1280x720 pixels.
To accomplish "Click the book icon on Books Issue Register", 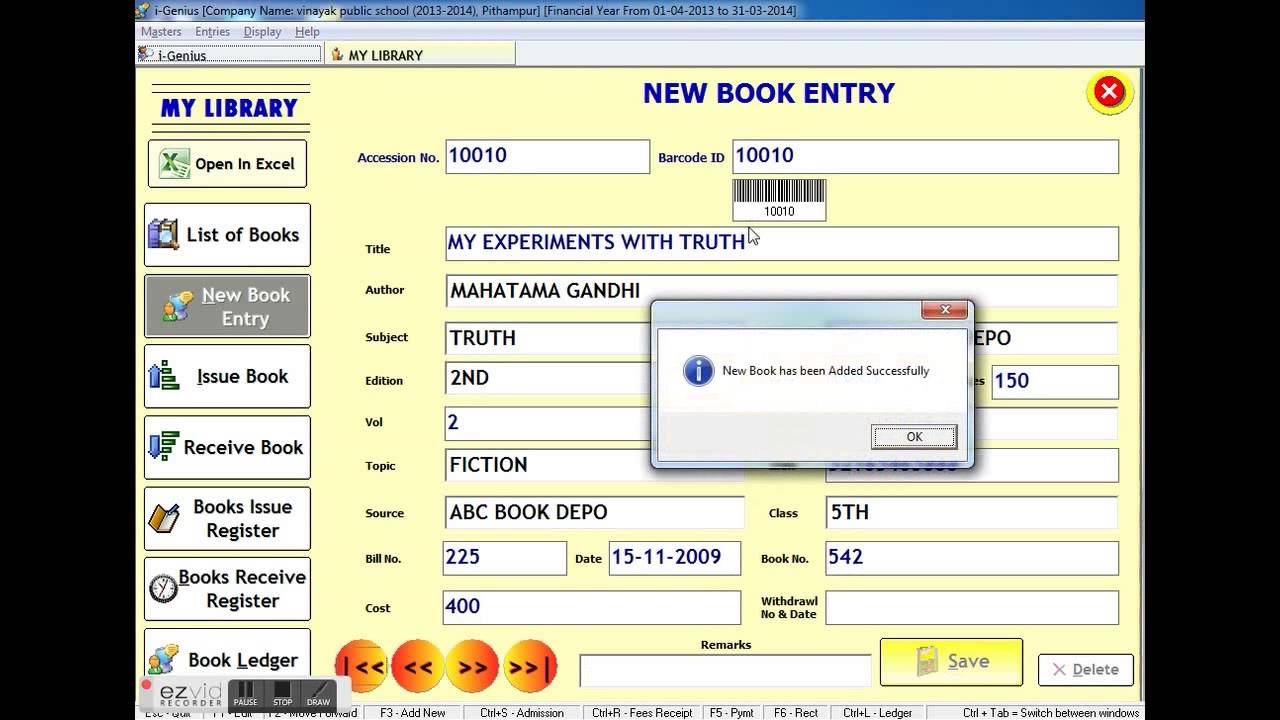I will 163,518.
